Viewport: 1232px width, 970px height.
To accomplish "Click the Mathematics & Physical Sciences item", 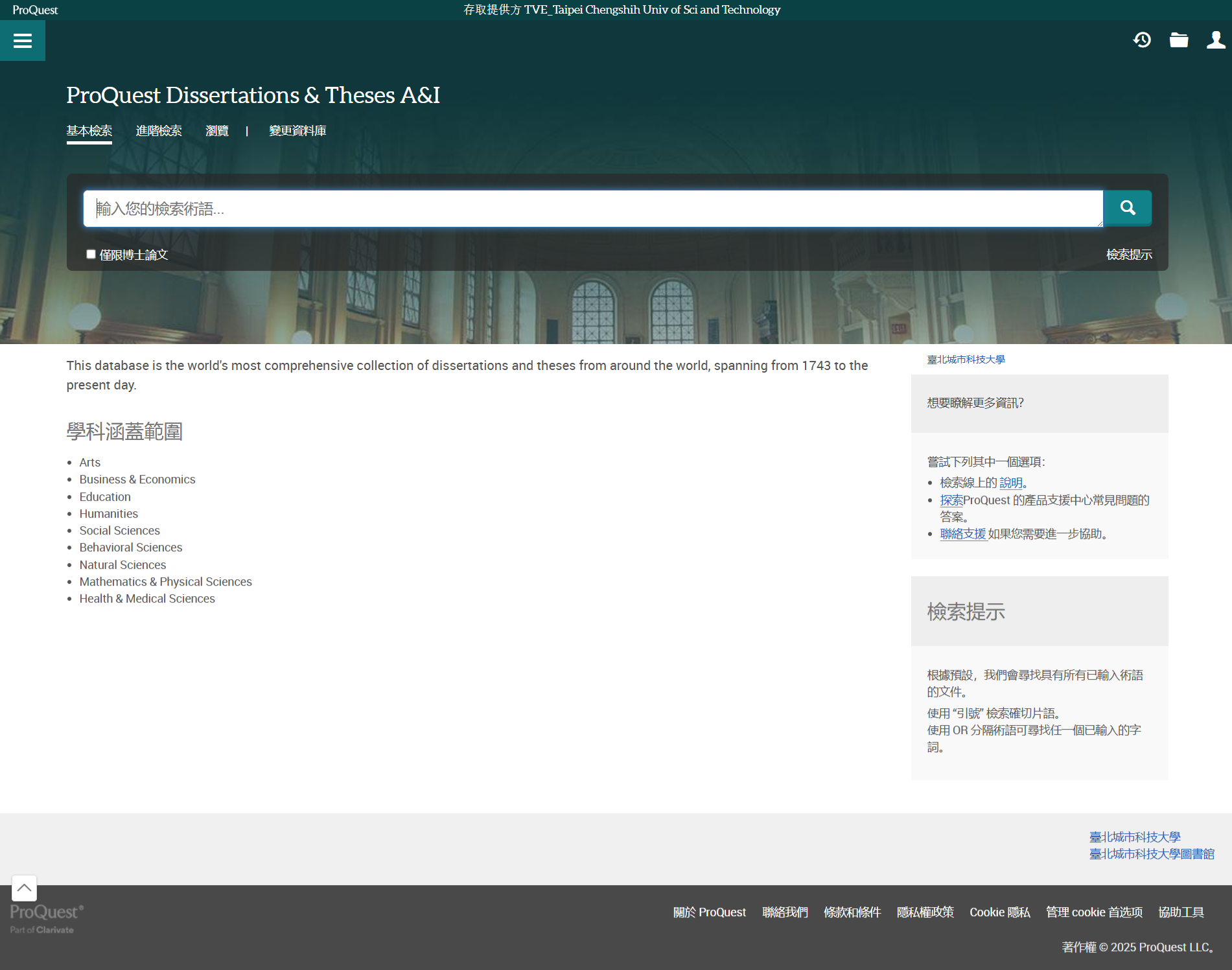I will tap(166, 582).
